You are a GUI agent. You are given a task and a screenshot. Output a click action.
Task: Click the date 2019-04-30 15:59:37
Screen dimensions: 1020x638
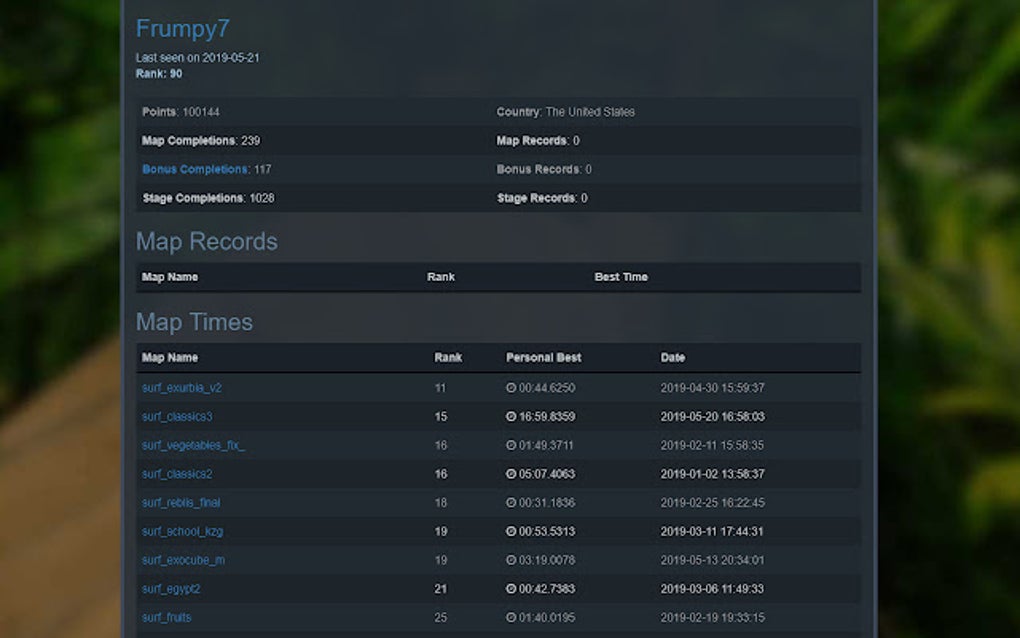712,388
